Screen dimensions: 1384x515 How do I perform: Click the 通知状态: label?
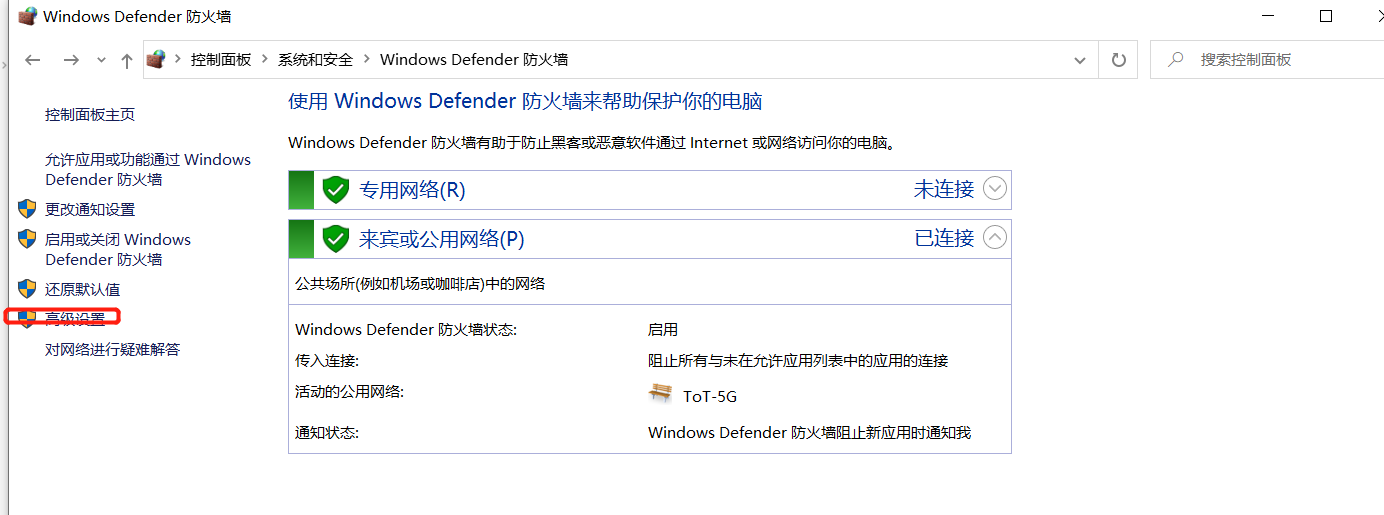[x=327, y=432]
